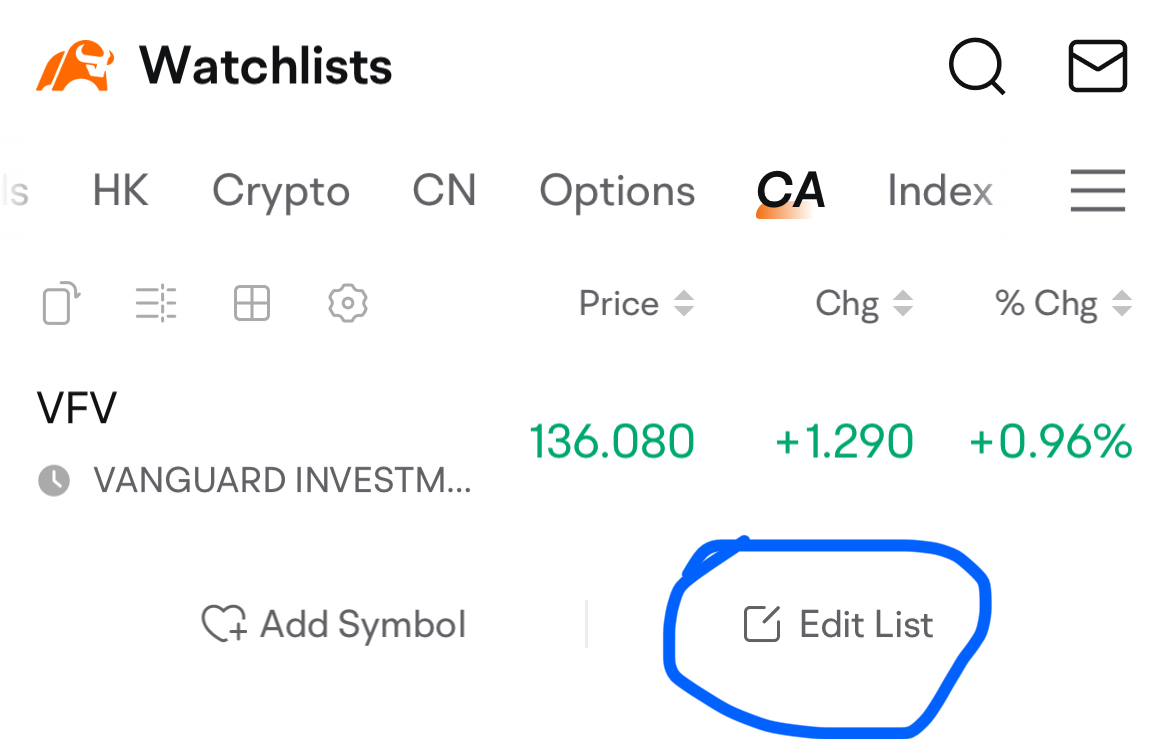Sort the list by % Chg column
This screenshot has height=739, width=1170.
pyautogui.click(x=1063, y=303)
